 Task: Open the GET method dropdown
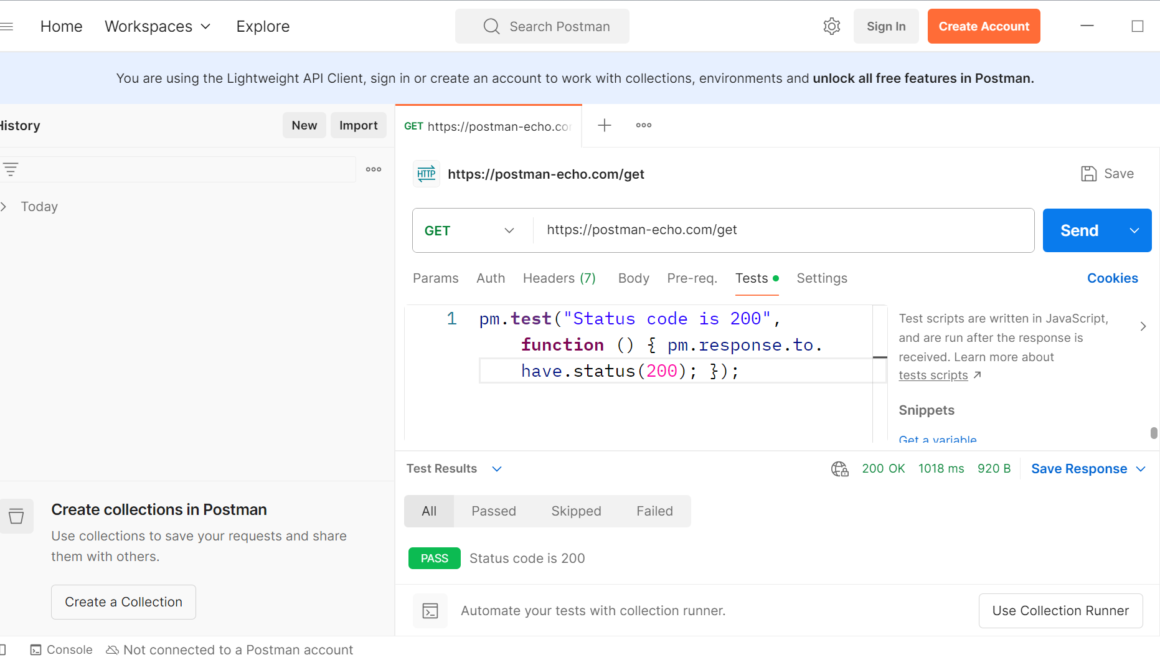tap(469, 231)
